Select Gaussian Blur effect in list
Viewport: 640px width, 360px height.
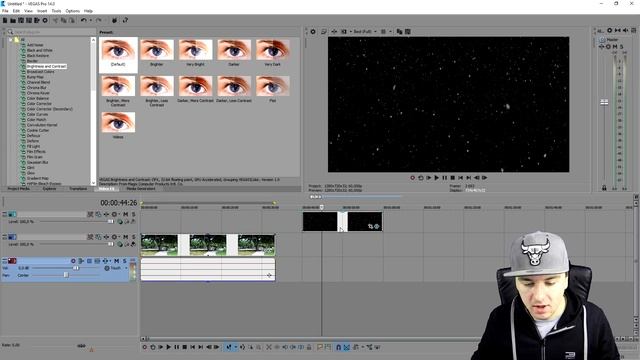click(x=38, y=162)
